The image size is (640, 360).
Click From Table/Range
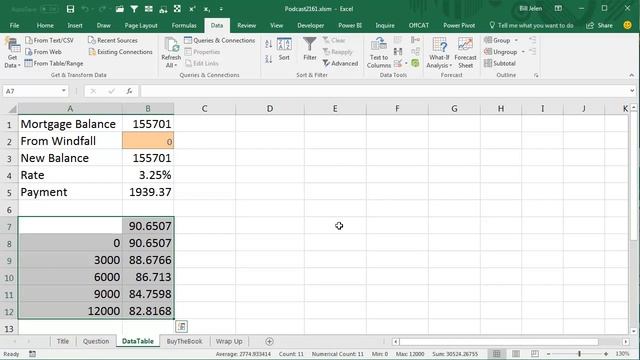coord(54,63)
